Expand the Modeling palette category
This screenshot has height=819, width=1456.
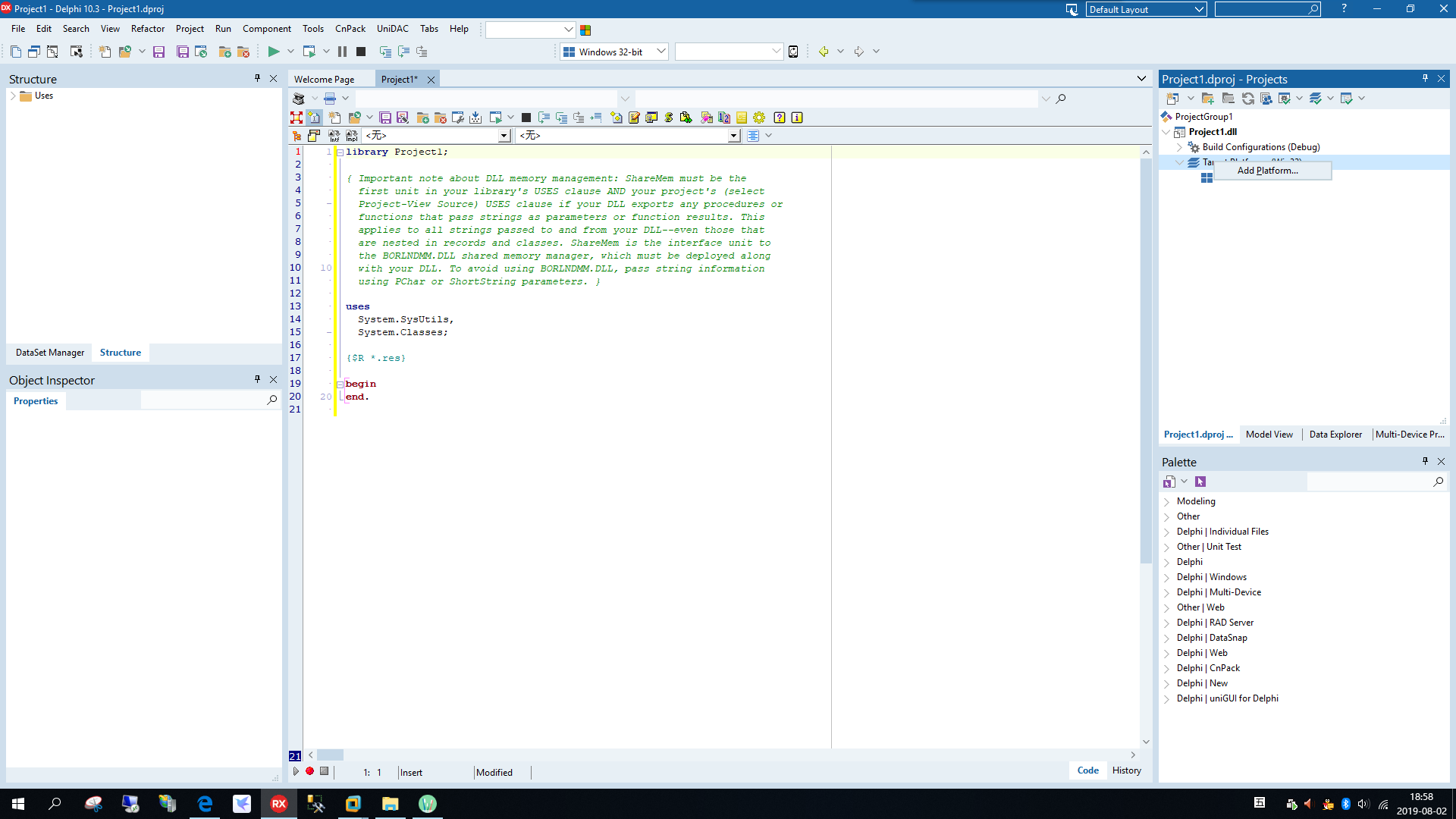(x=1166, y=501)
